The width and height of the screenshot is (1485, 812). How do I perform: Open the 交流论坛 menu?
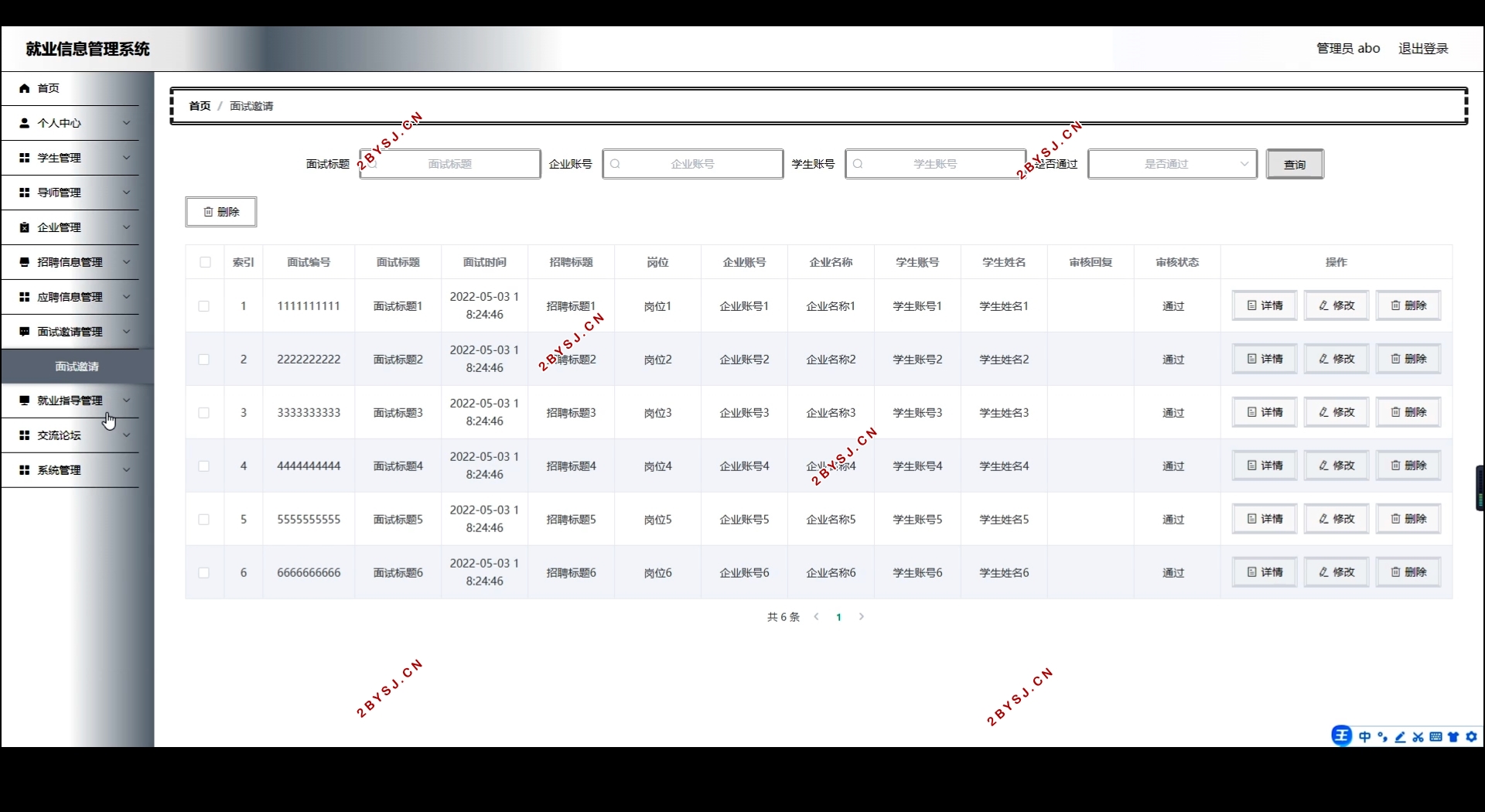point(70,435)
